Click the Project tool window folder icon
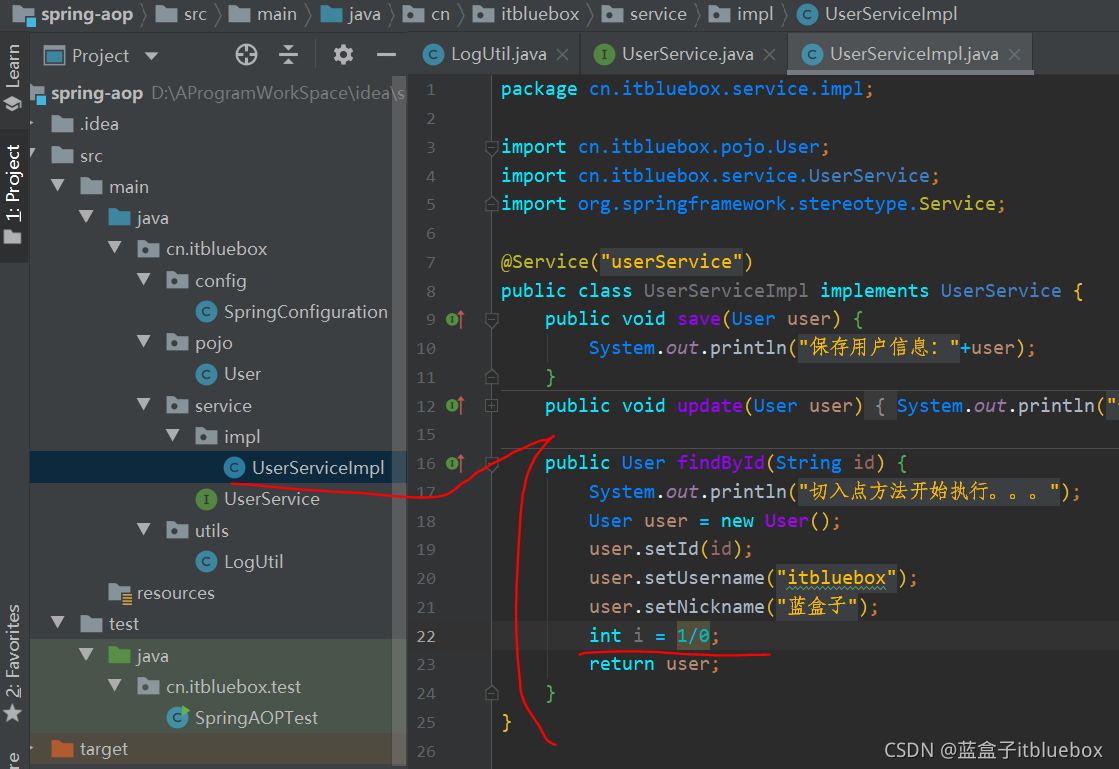1119x769 pixels. coord(13,238)
